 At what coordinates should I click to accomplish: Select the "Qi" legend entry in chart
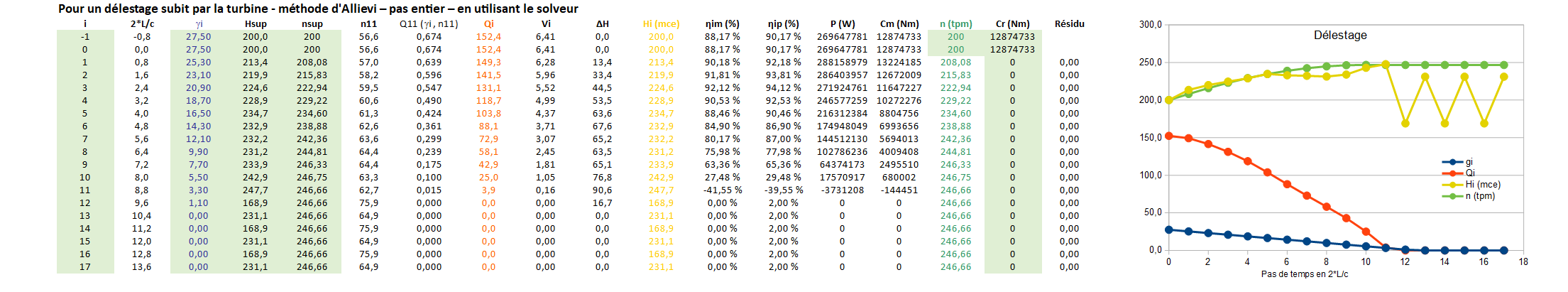[1470, 173]
